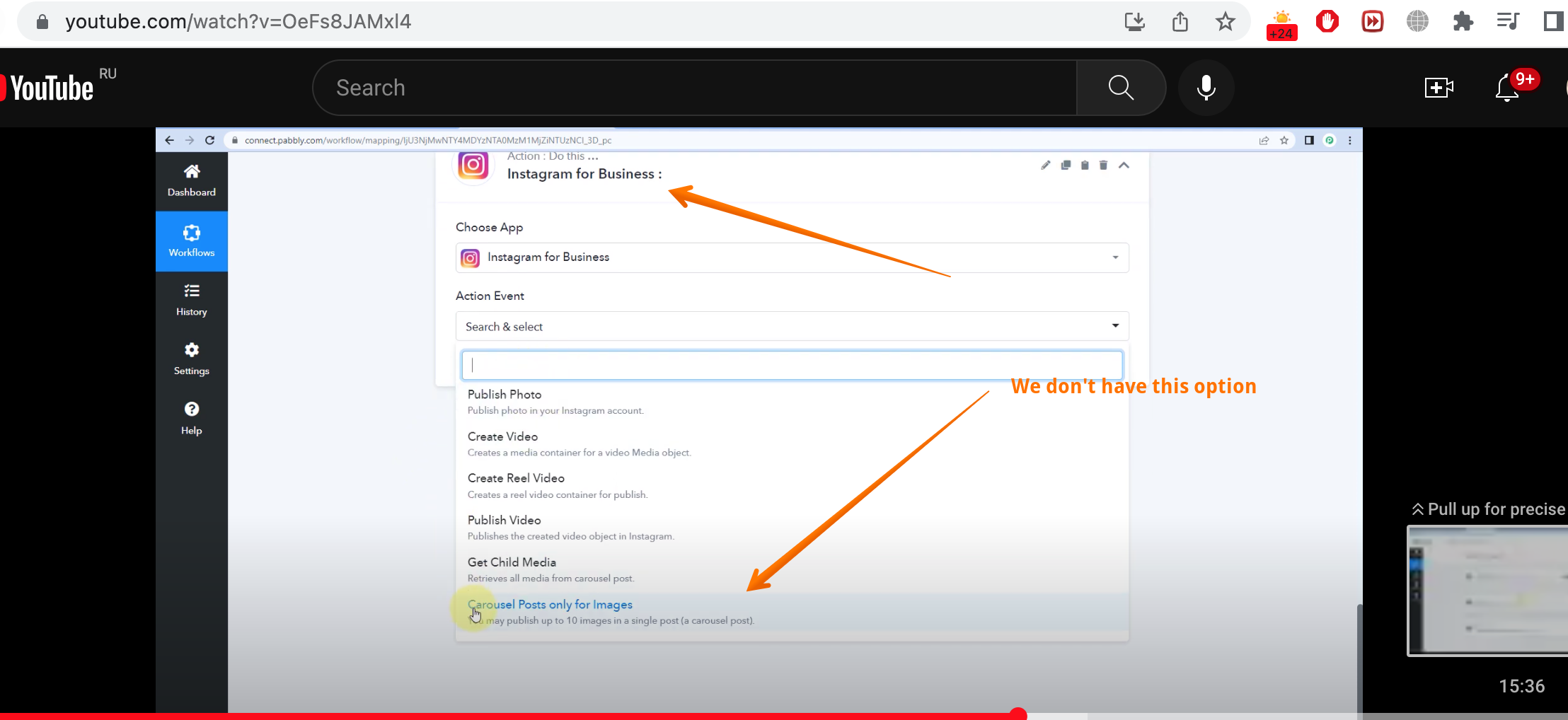The image size is (1568, 720).
Task: Click the Instagram logo in the action header
Action: (x=473, y=166)
